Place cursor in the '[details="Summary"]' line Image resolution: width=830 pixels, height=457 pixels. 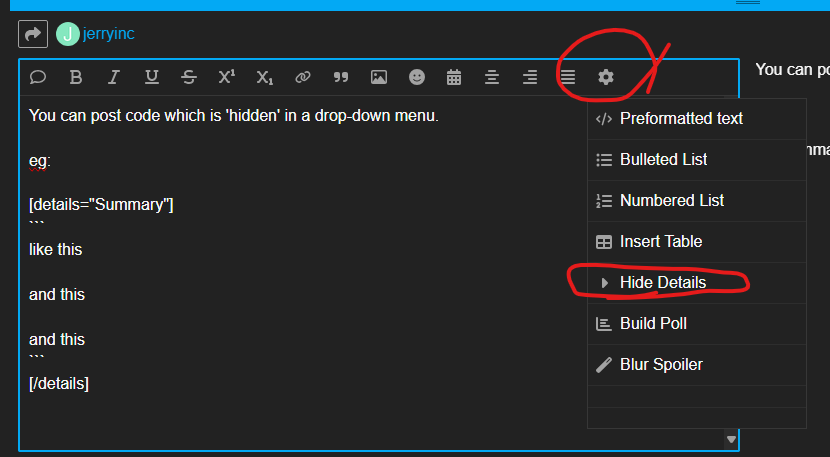[101, 205]
